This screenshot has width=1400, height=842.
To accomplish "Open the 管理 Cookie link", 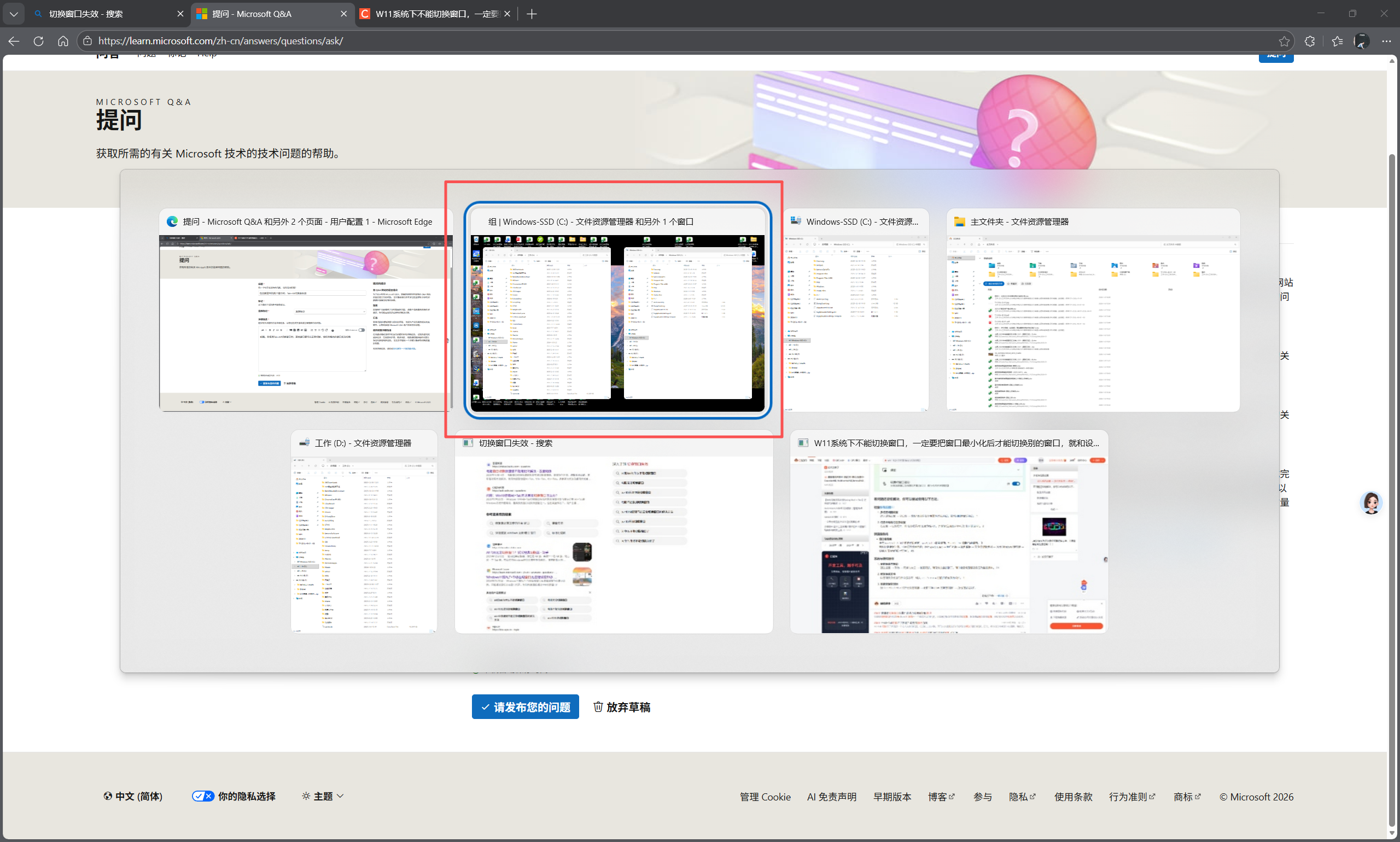I will click(x=764, y=796).
